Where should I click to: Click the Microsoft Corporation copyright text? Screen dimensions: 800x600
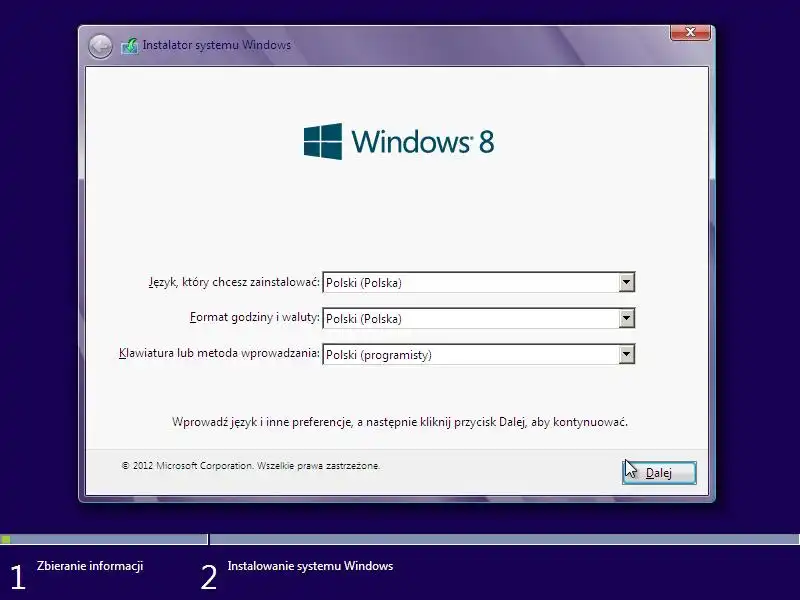tap(251, 466)
